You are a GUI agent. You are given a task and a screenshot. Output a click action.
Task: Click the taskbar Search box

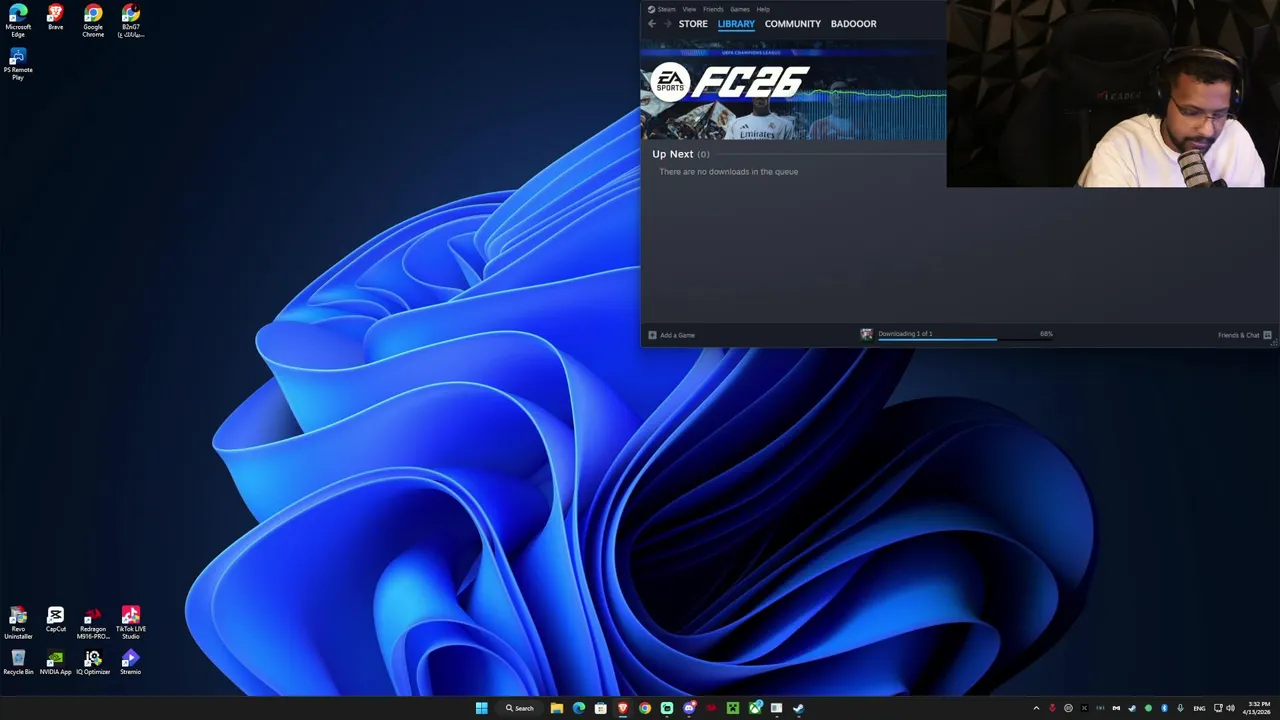tap(519, 708)
